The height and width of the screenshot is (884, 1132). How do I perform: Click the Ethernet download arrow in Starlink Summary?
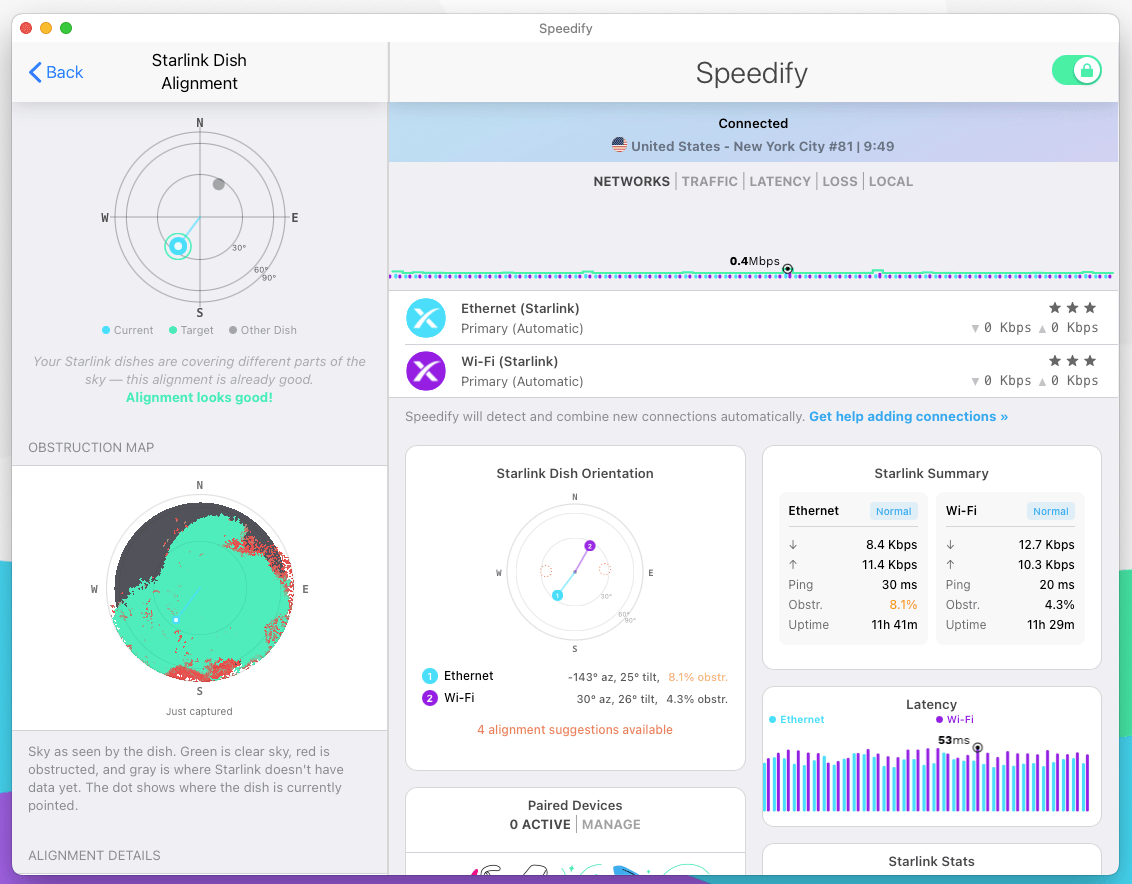(x=793, y=545)
